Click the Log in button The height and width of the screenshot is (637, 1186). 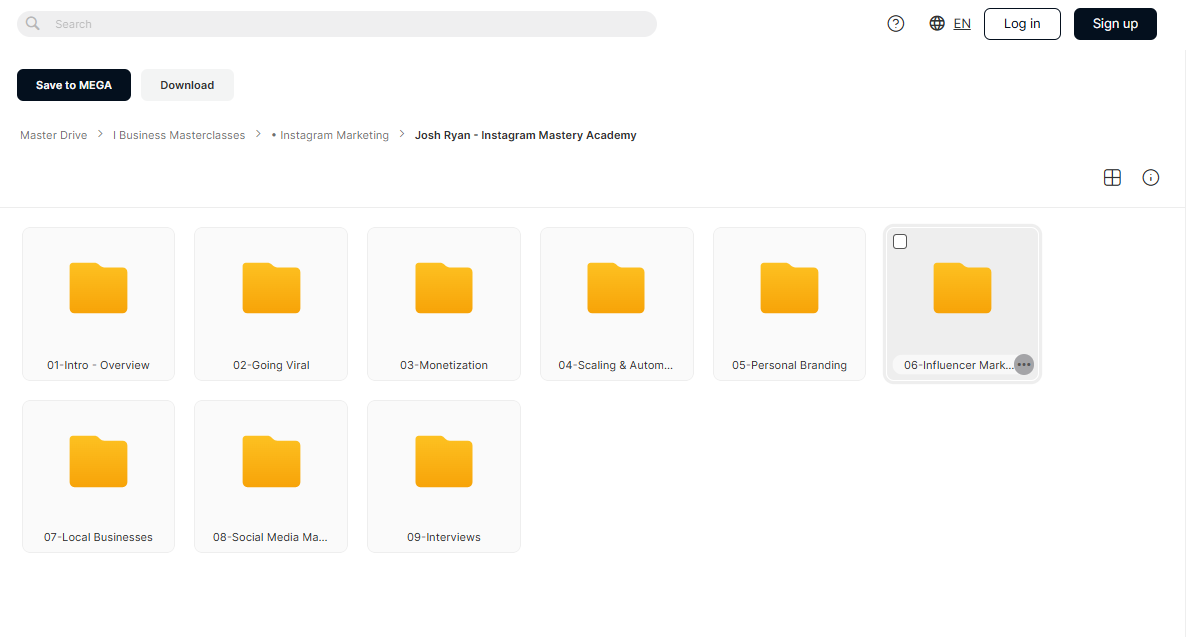pos(1022,23)
